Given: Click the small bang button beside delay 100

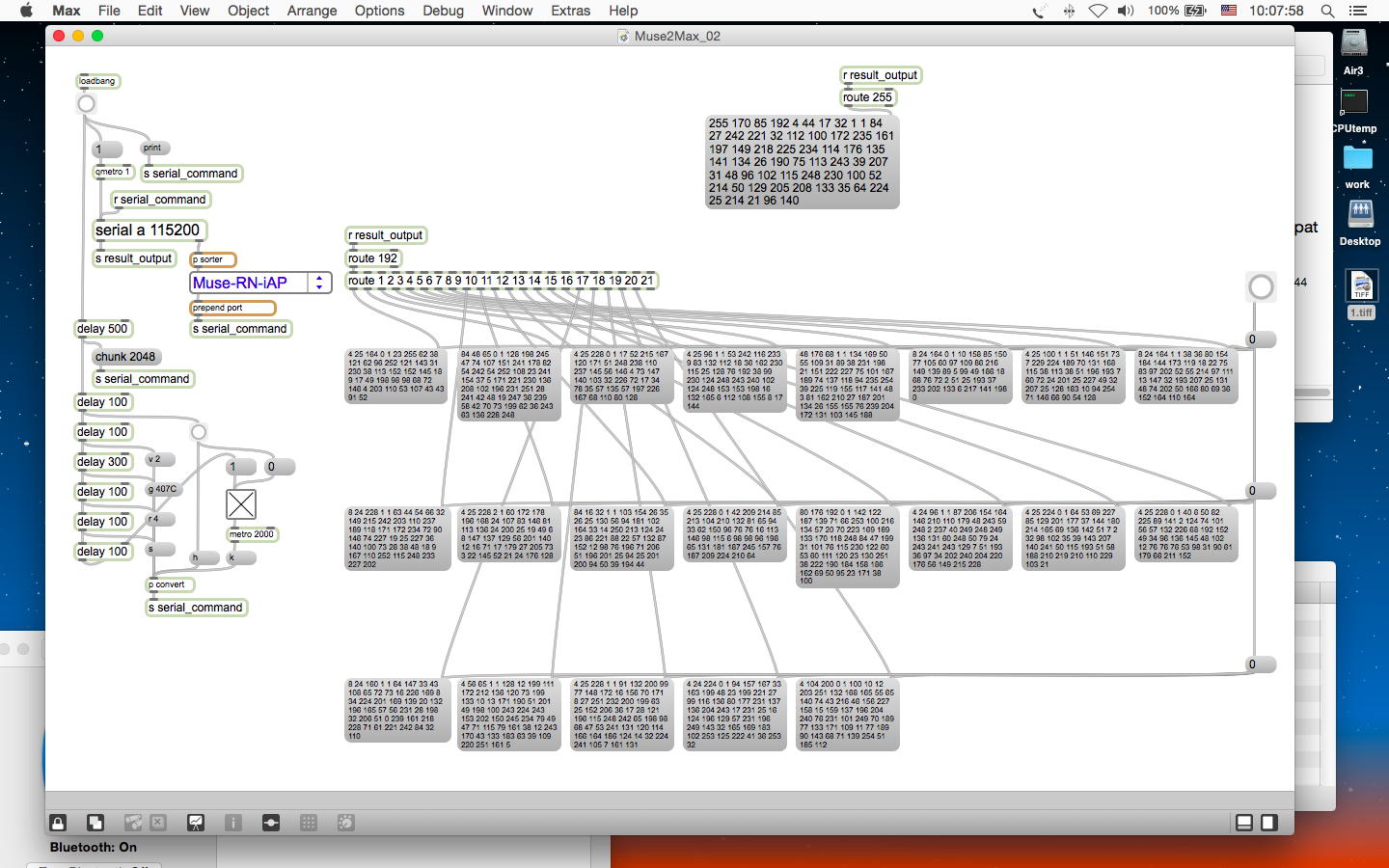Looking at the screenshot, I should point(199,432).
